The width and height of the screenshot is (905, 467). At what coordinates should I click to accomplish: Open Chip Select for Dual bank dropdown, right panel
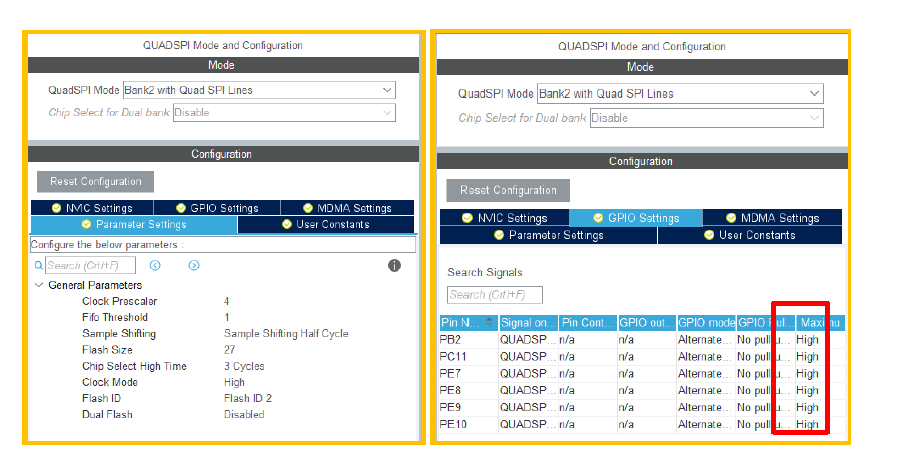click(x=706, y=118)
